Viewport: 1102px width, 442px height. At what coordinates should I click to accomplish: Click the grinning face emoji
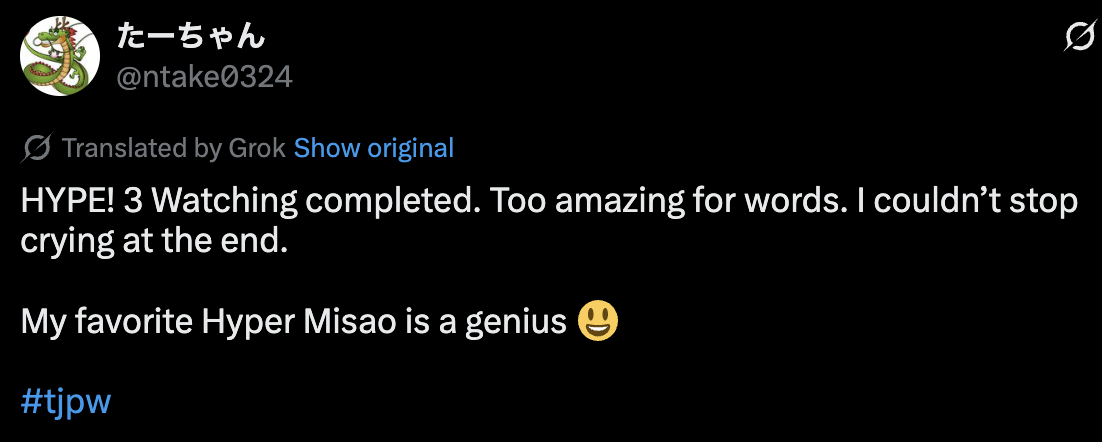click(x=598, y=322)
